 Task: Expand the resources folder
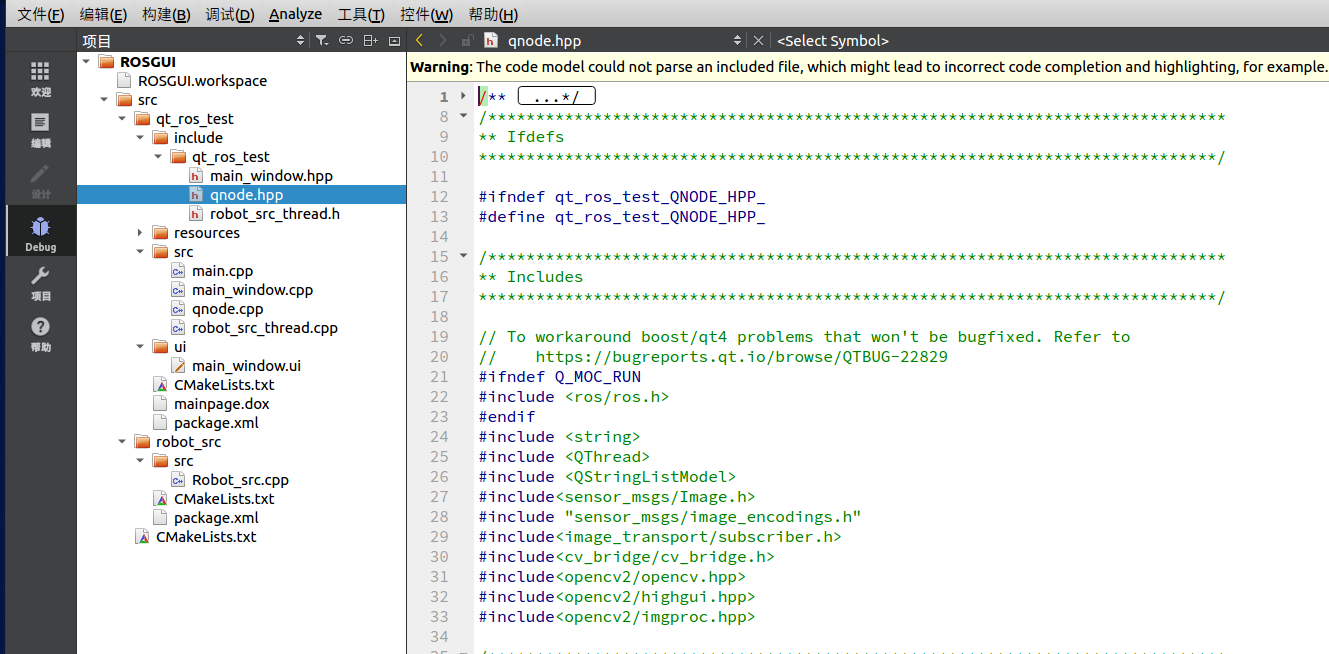pyautogui.click(x=141, y=233)
